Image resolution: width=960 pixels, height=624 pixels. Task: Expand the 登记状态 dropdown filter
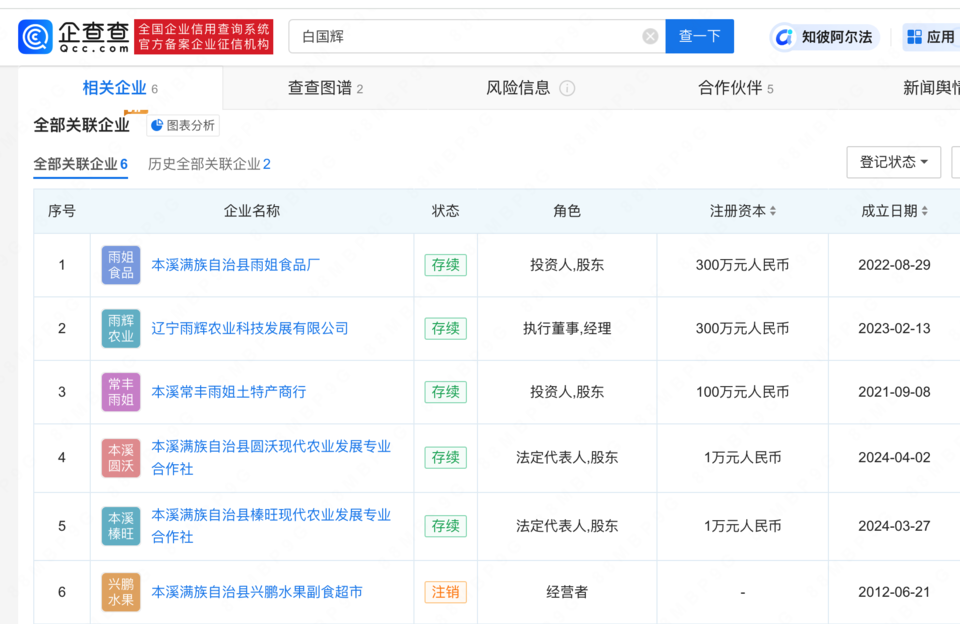tap(893, 162)
